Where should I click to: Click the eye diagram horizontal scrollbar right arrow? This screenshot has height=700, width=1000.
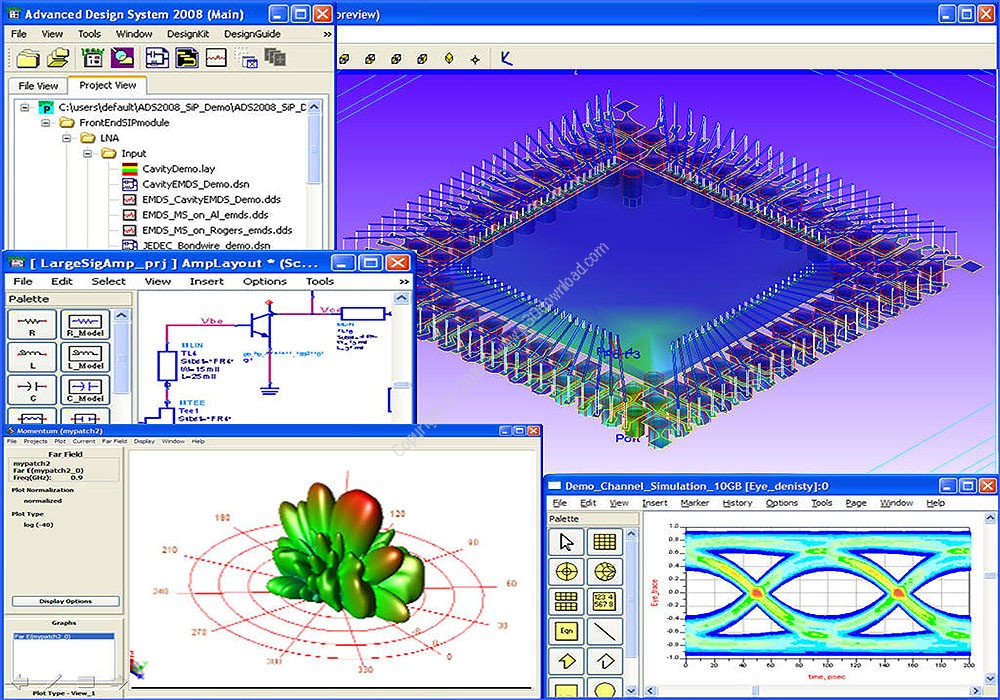(x=975, y=690)
